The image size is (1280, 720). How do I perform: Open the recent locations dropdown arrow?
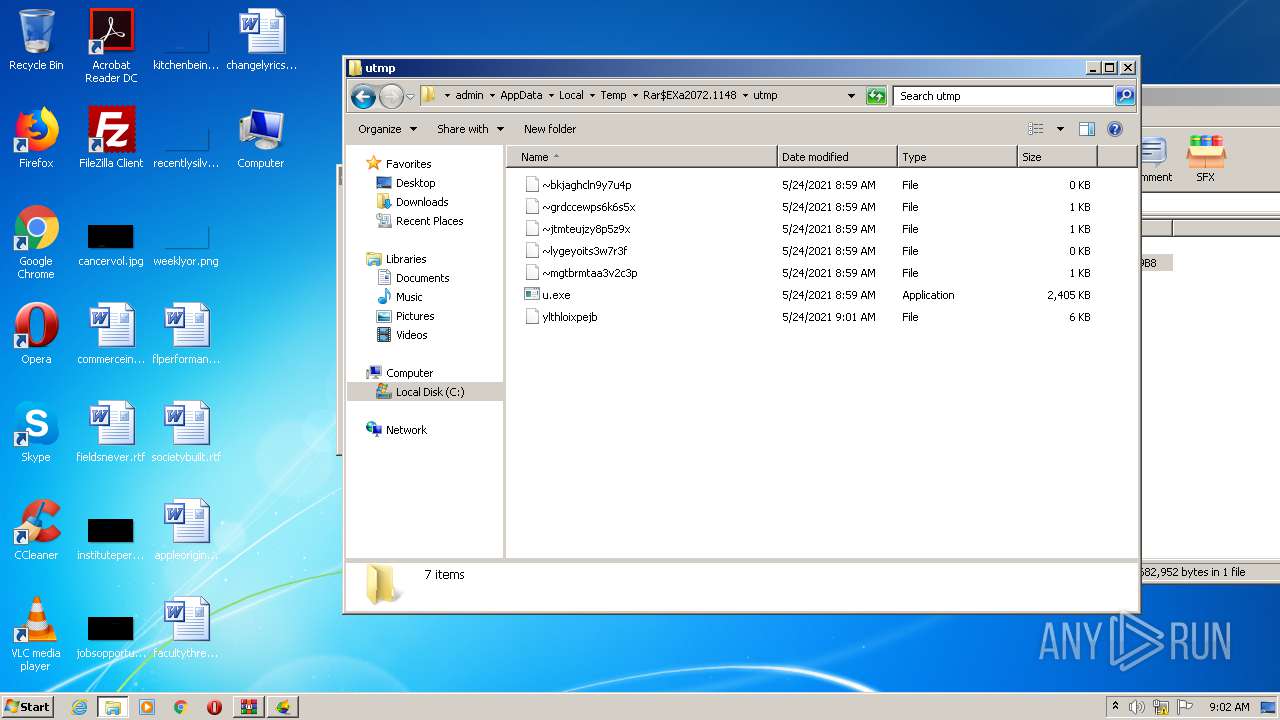pyautogui.click(x=410, y=96)
